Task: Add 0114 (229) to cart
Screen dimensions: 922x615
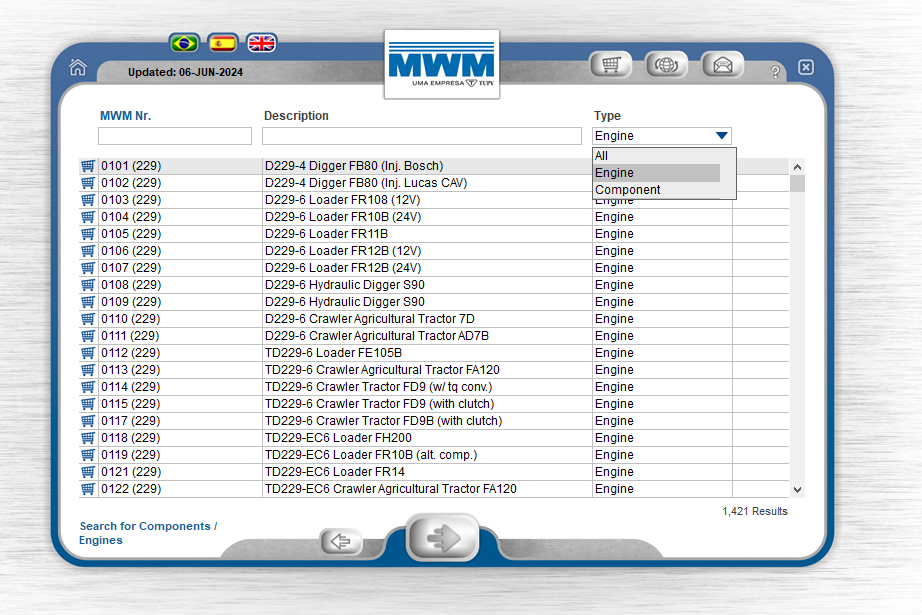Action: click(88, 387)
